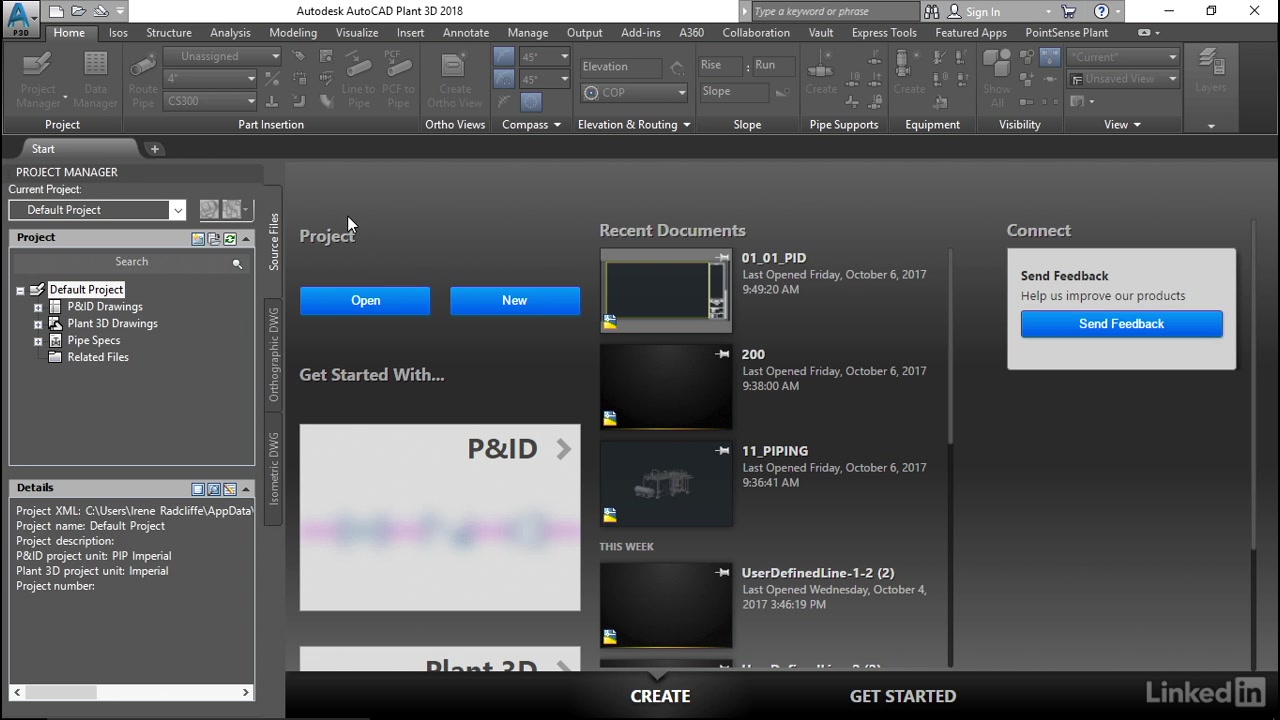Screen dimensions: 1280x720
Task: Expand the Pipe Specs tree node
Action: point(38,340)
